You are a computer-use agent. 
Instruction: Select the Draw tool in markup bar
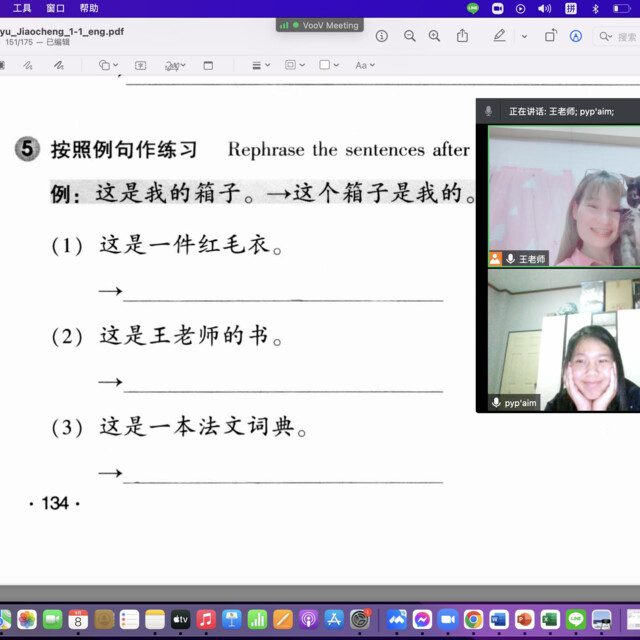59,65
